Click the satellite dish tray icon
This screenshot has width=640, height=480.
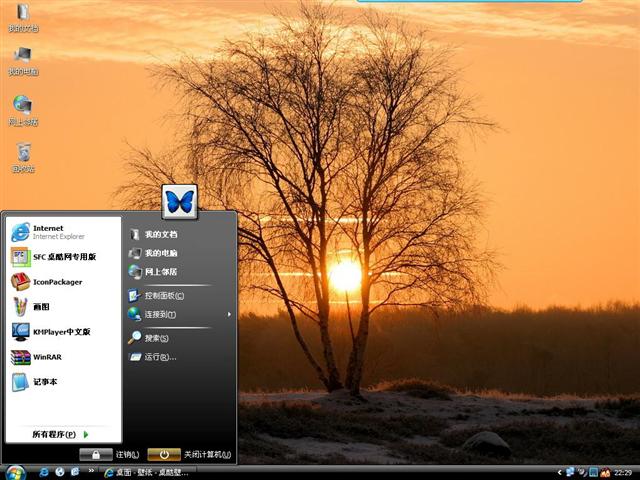tap(582, 472)
